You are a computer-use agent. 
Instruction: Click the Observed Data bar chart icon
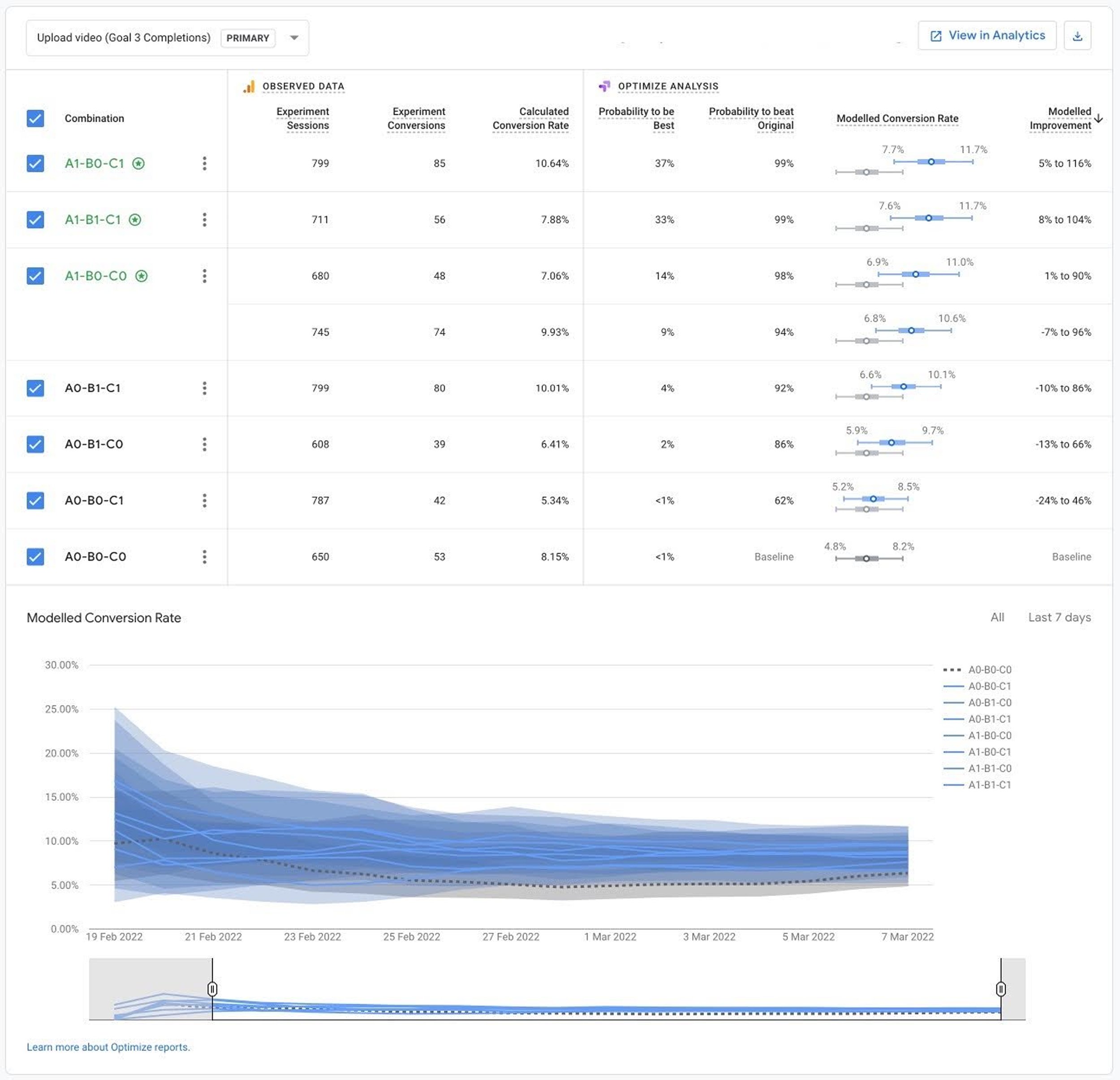click(x=248, y=86)
